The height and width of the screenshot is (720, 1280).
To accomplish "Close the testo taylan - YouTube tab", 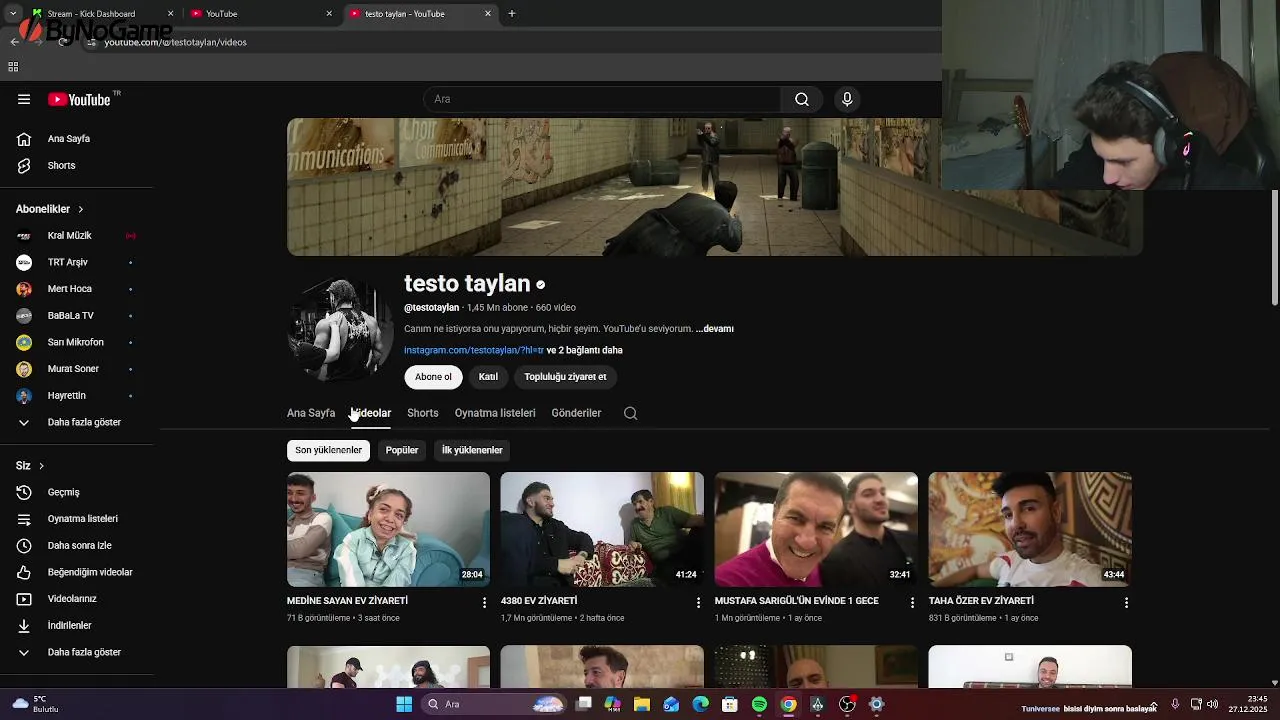I will pyautogui.click(x=488, y=14).
